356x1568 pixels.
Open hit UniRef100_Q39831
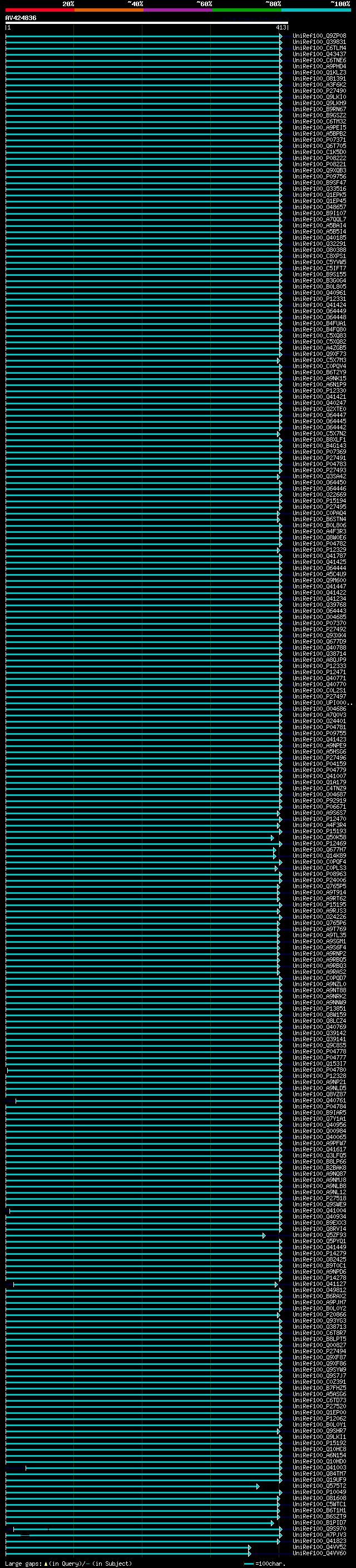pyautogui.click(x=319, y=42)
